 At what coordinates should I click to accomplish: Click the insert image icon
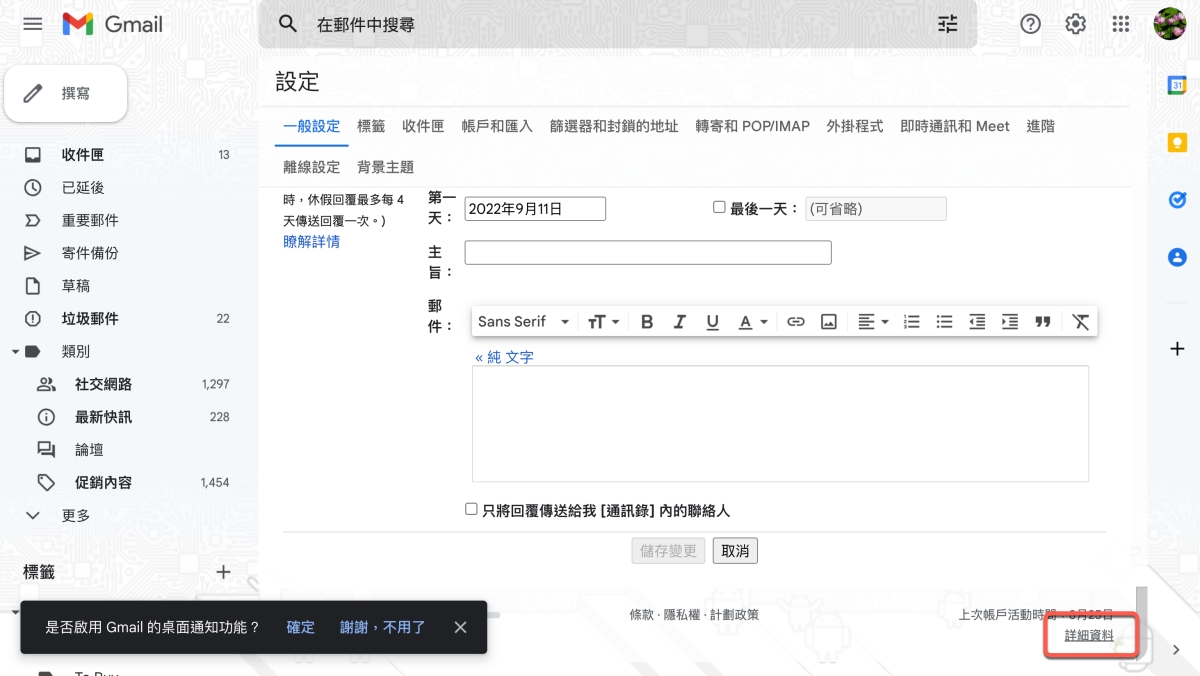pyautogui.click(x=829, y=322)
